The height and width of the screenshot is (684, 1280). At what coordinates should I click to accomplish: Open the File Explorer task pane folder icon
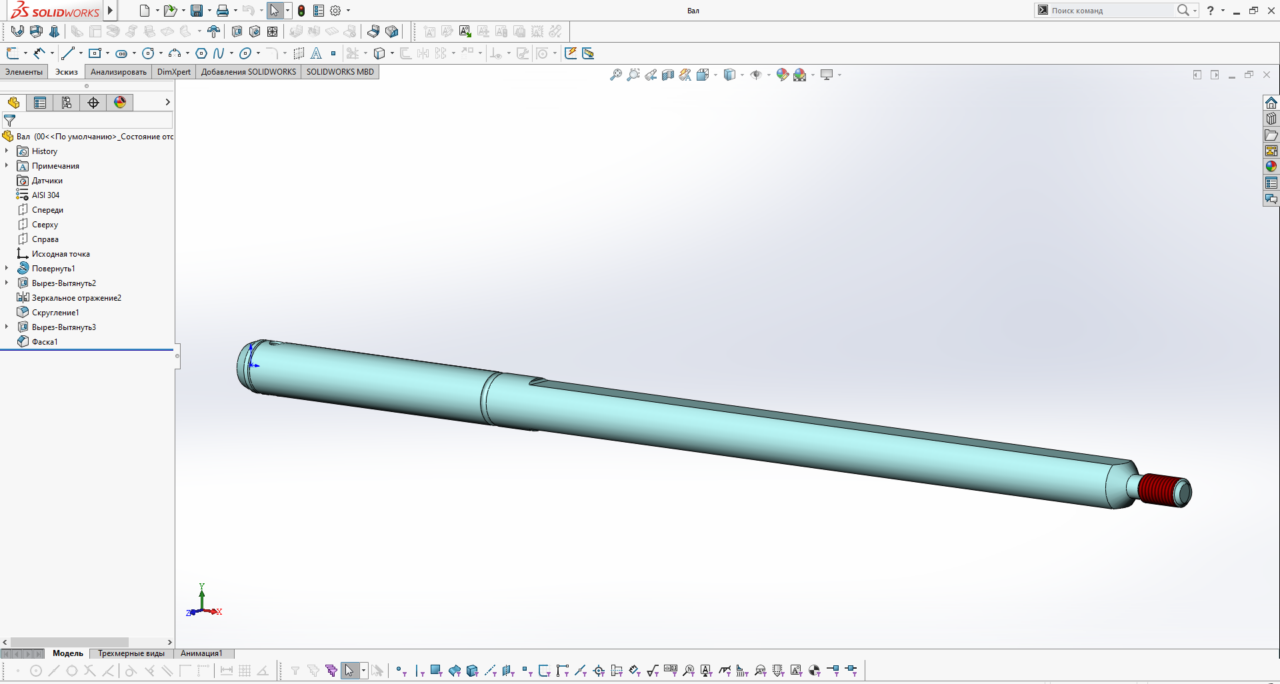(x=1271, y=135)
